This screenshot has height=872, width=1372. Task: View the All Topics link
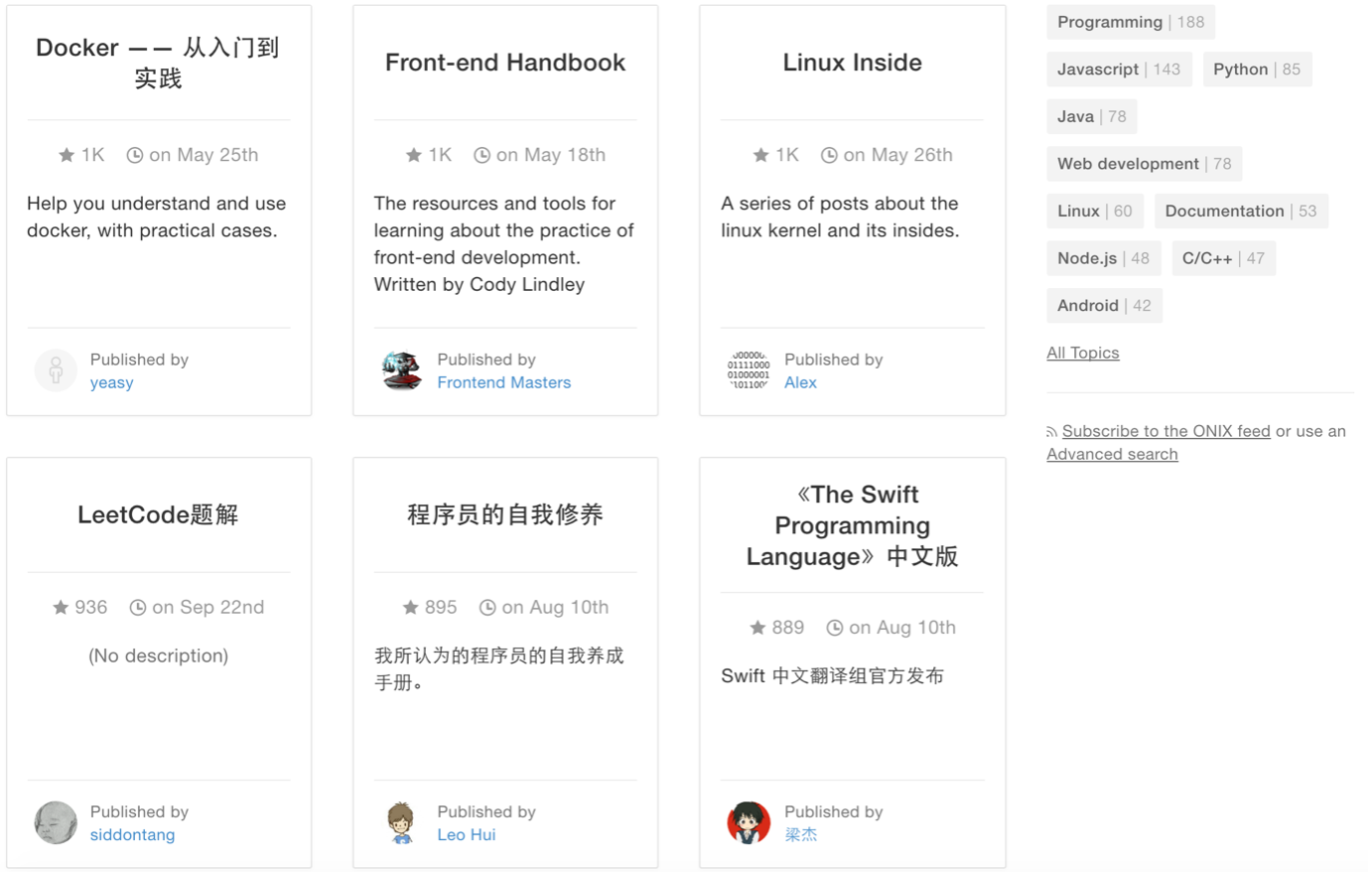[x=1082, y=353]
